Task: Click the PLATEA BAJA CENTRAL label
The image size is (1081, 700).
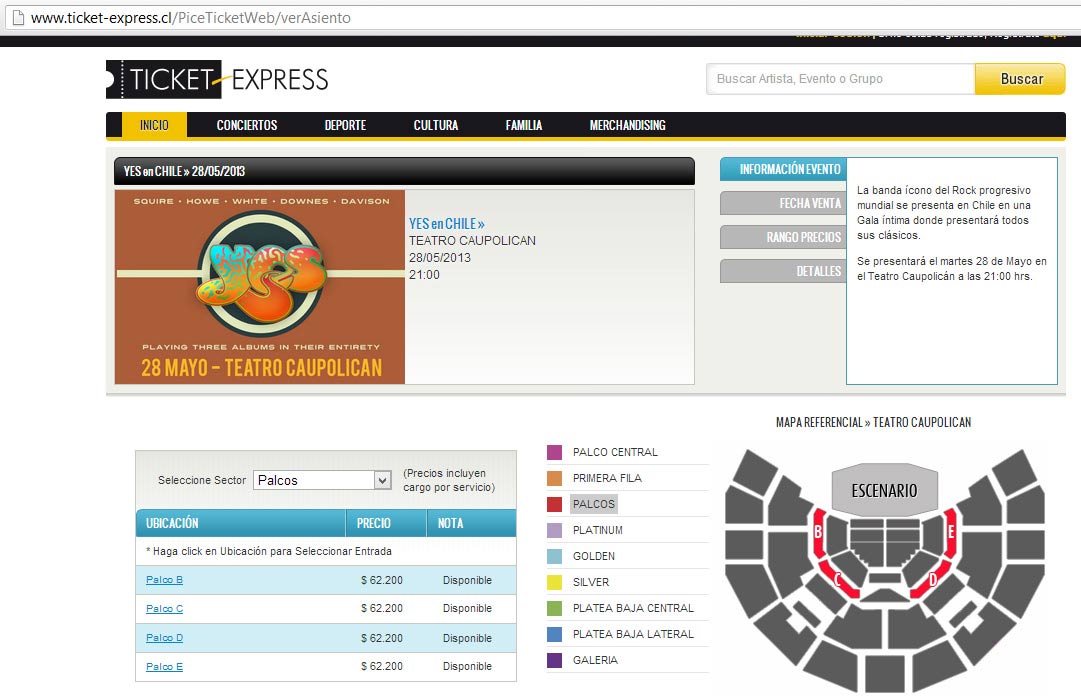Action: (633, 608)
